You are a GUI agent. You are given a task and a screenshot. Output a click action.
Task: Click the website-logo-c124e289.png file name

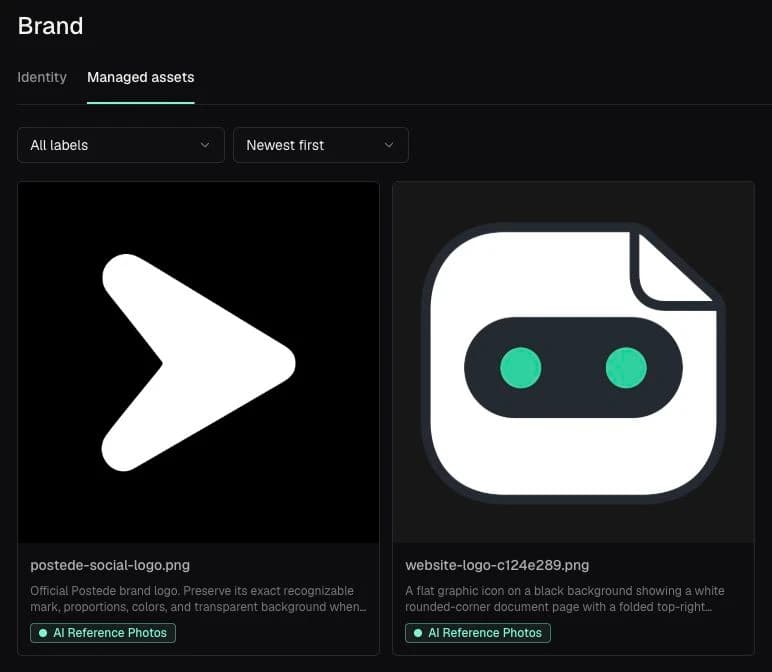click(497, 565)
